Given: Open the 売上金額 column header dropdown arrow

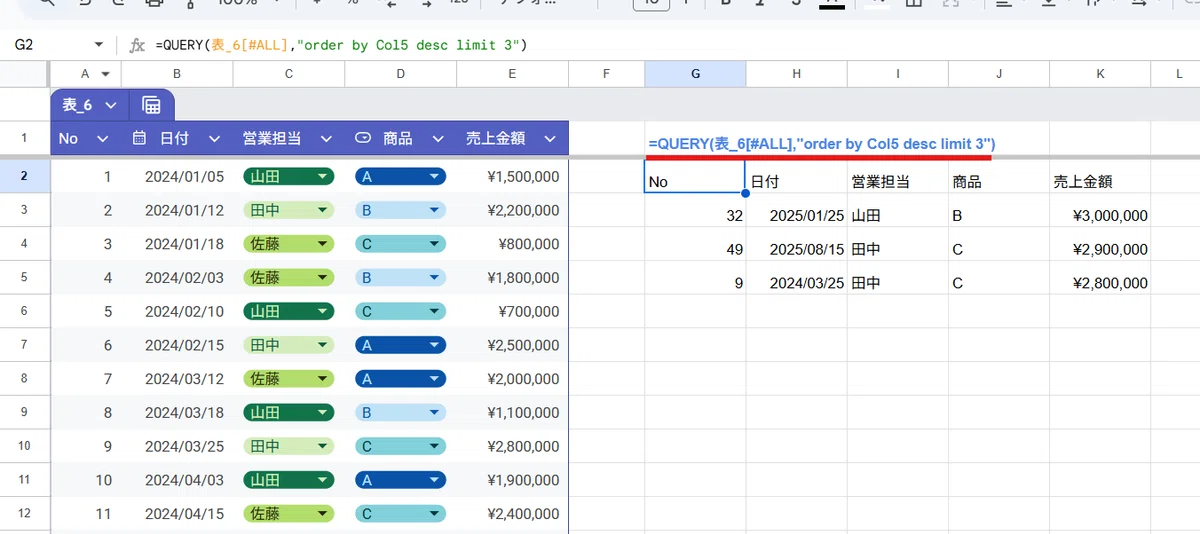Looking at the screenshot, I should pyautogui.click(x=549, y=139).
